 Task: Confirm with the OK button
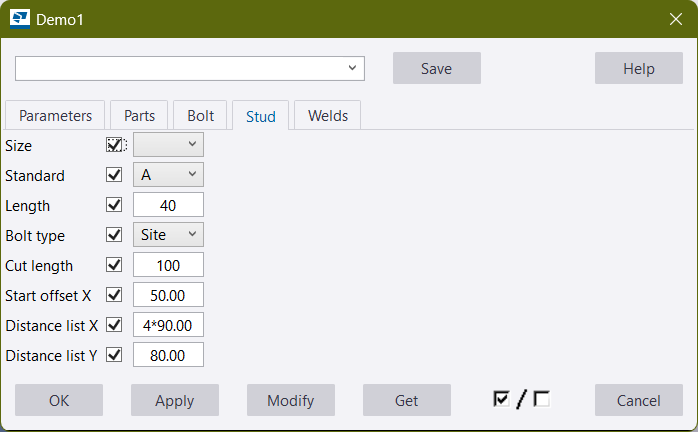point(59,400)
